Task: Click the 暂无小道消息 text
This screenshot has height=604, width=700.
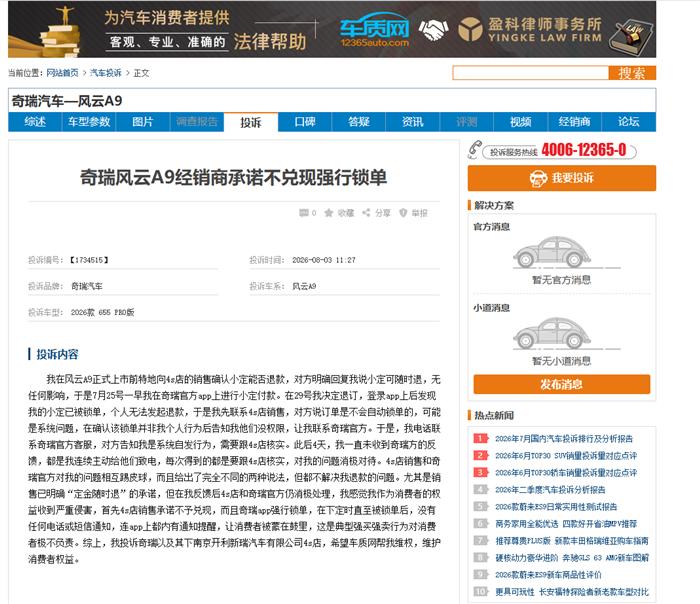Action: pyautogui.click(x=561, y=361)
